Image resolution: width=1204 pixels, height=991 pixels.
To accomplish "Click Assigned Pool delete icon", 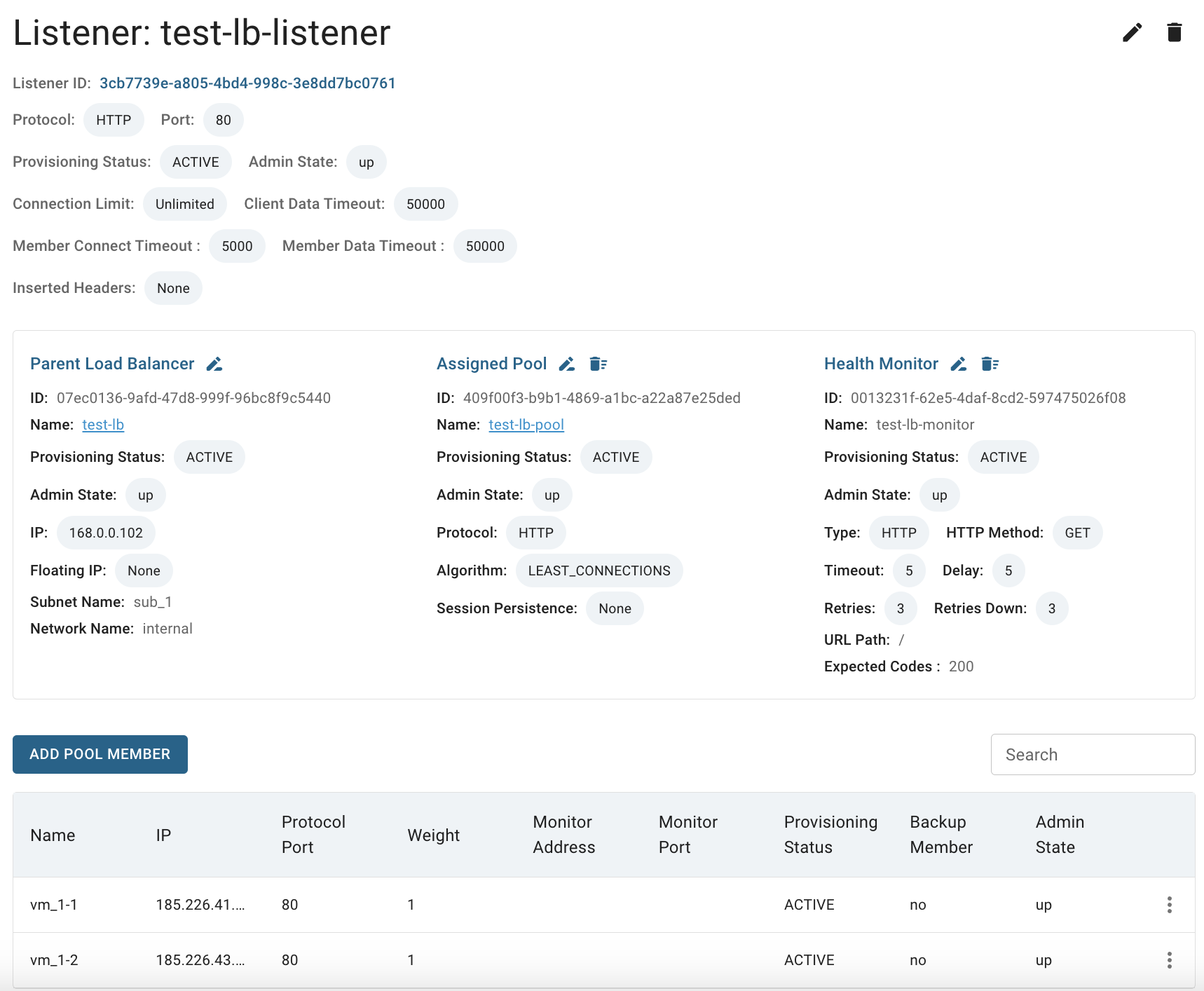I will (x=598, y=364).
